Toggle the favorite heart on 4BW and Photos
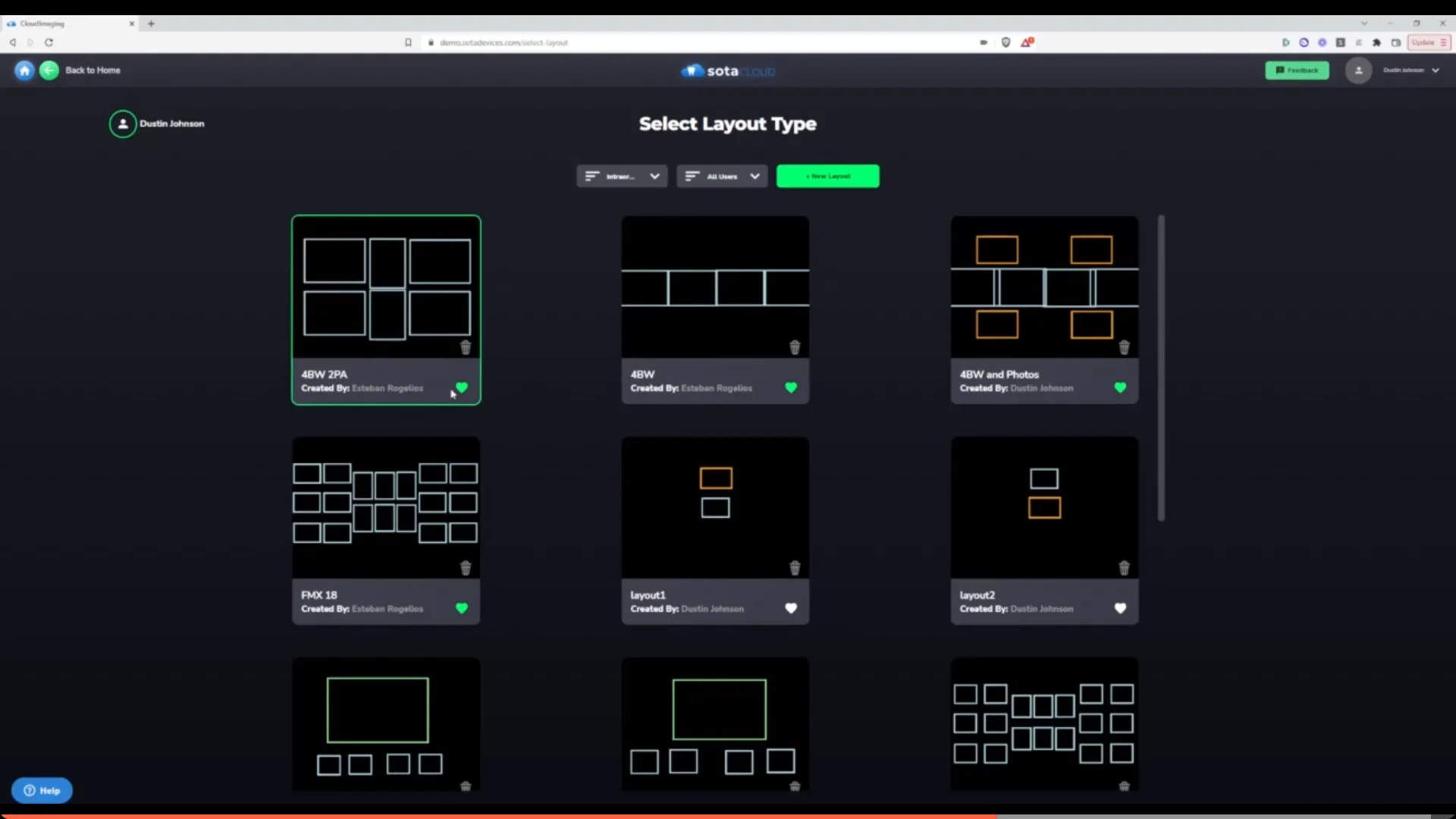 click(x=1120, y=388)
